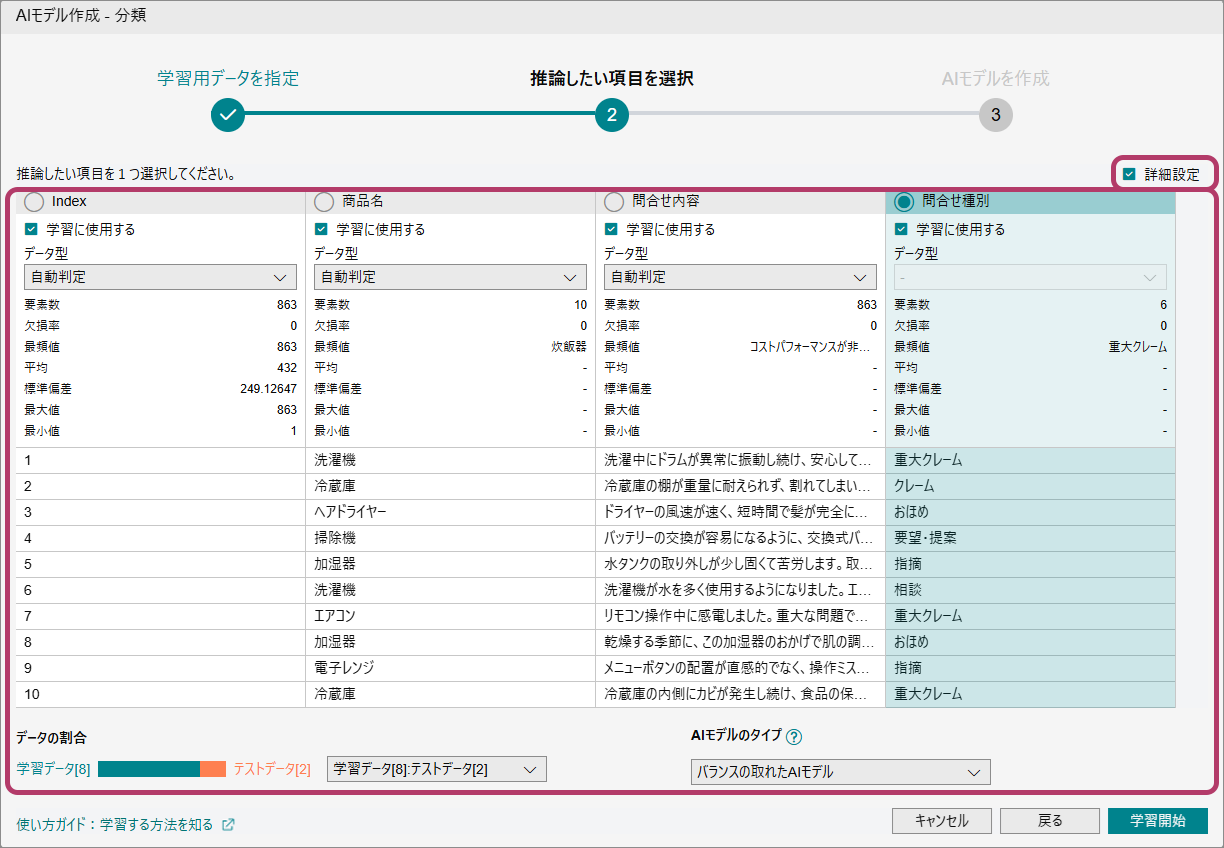
Task: Click the external link icon after 使い方ガイド
Action: pos(228,825)
